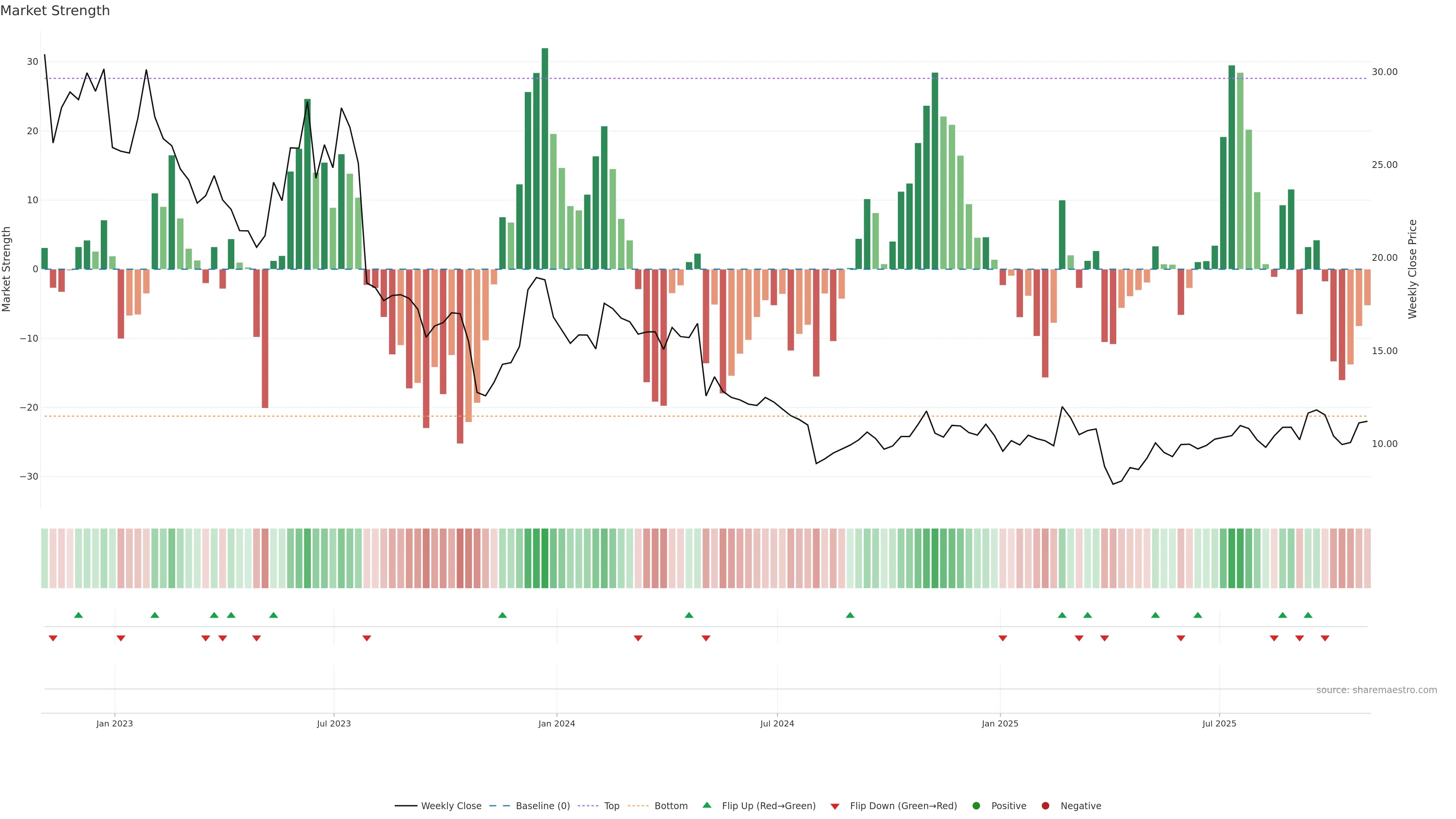This screenshot has width=1456, height=819.
Task: Click the leftmost red flip-down triangle marker
Action: tap(53, 638)
